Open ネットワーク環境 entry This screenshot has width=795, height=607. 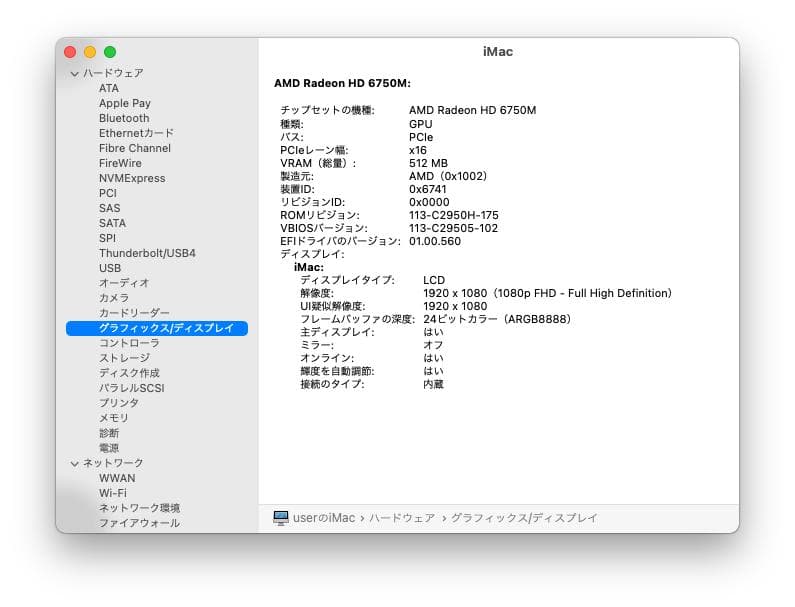tap(139, 508)
